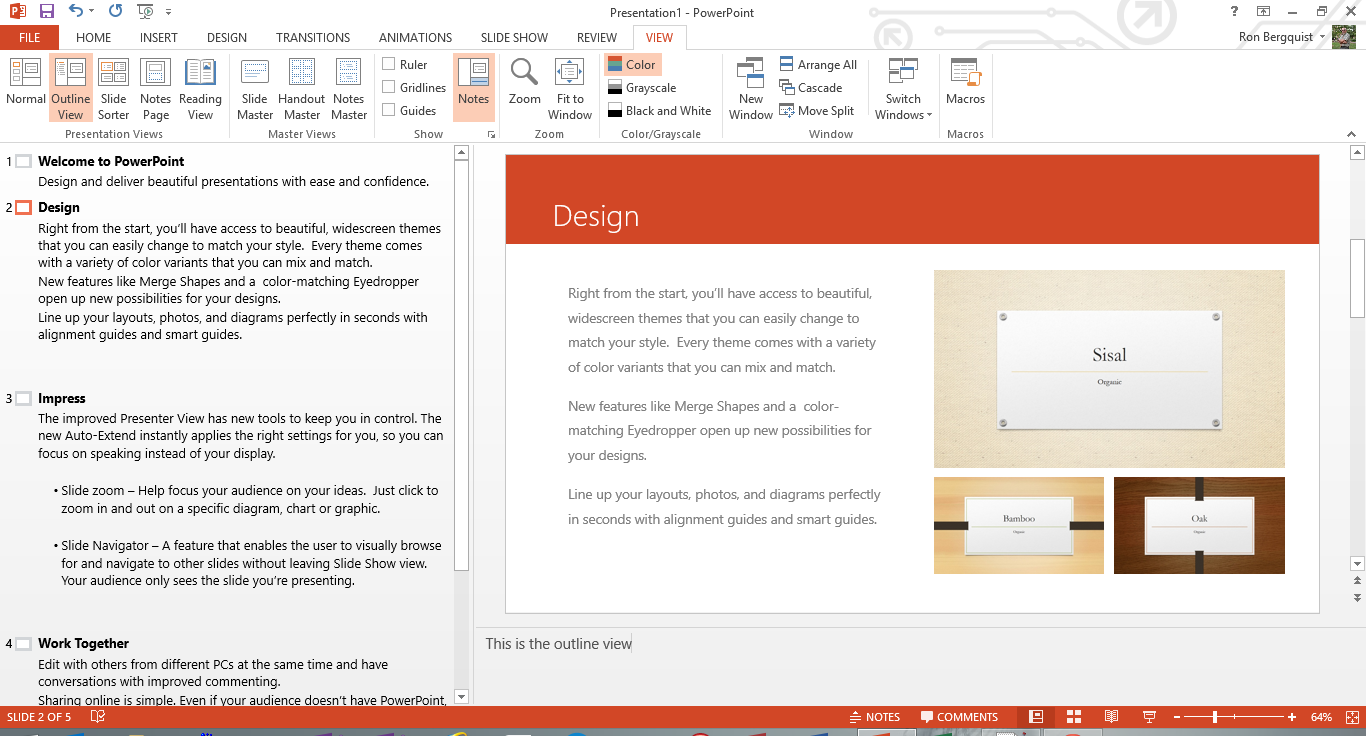This screenshot has width=1366, height=736.
Task: Check the Guides option
Action: point(389,111)
